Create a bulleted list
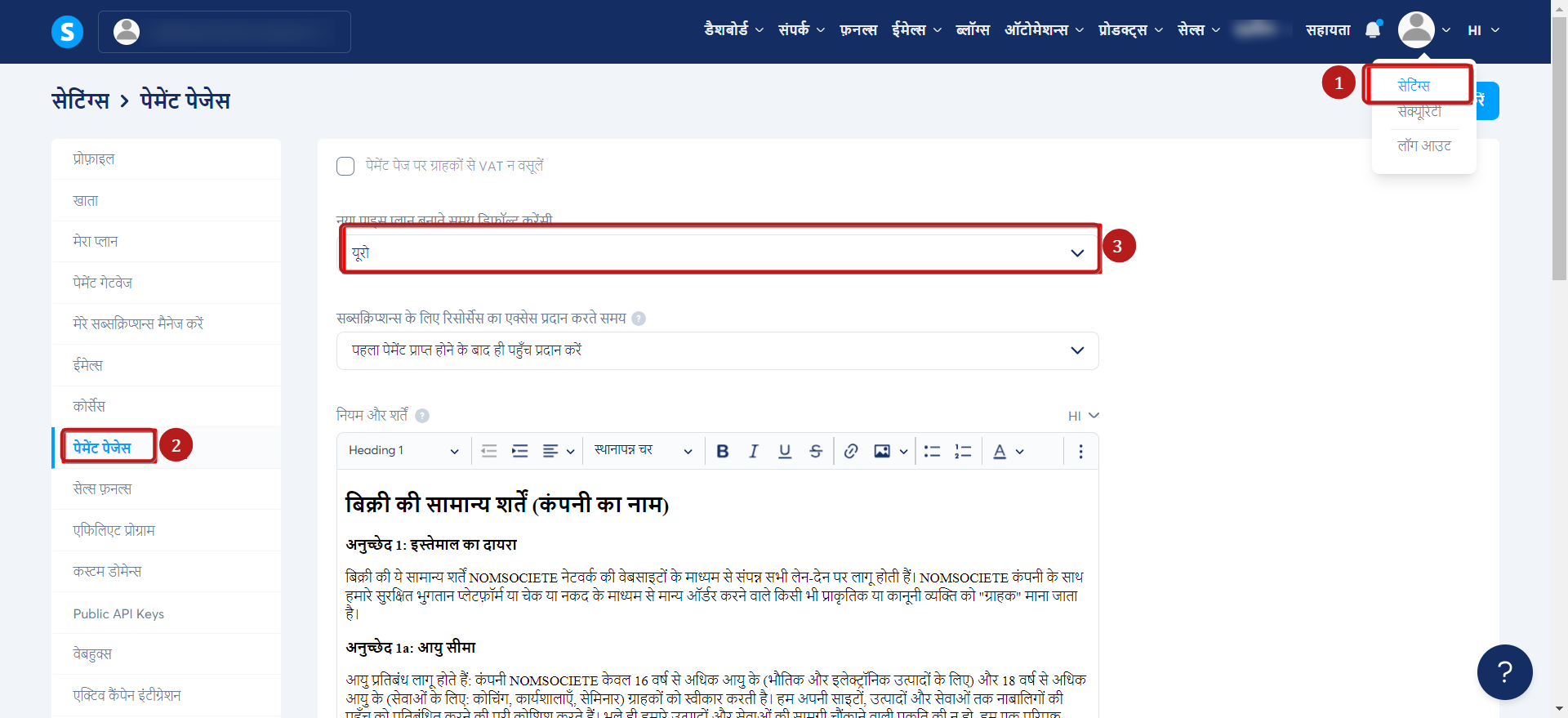Image resolution: width=1568 pixels, height=718 pixels. point(932,451)
